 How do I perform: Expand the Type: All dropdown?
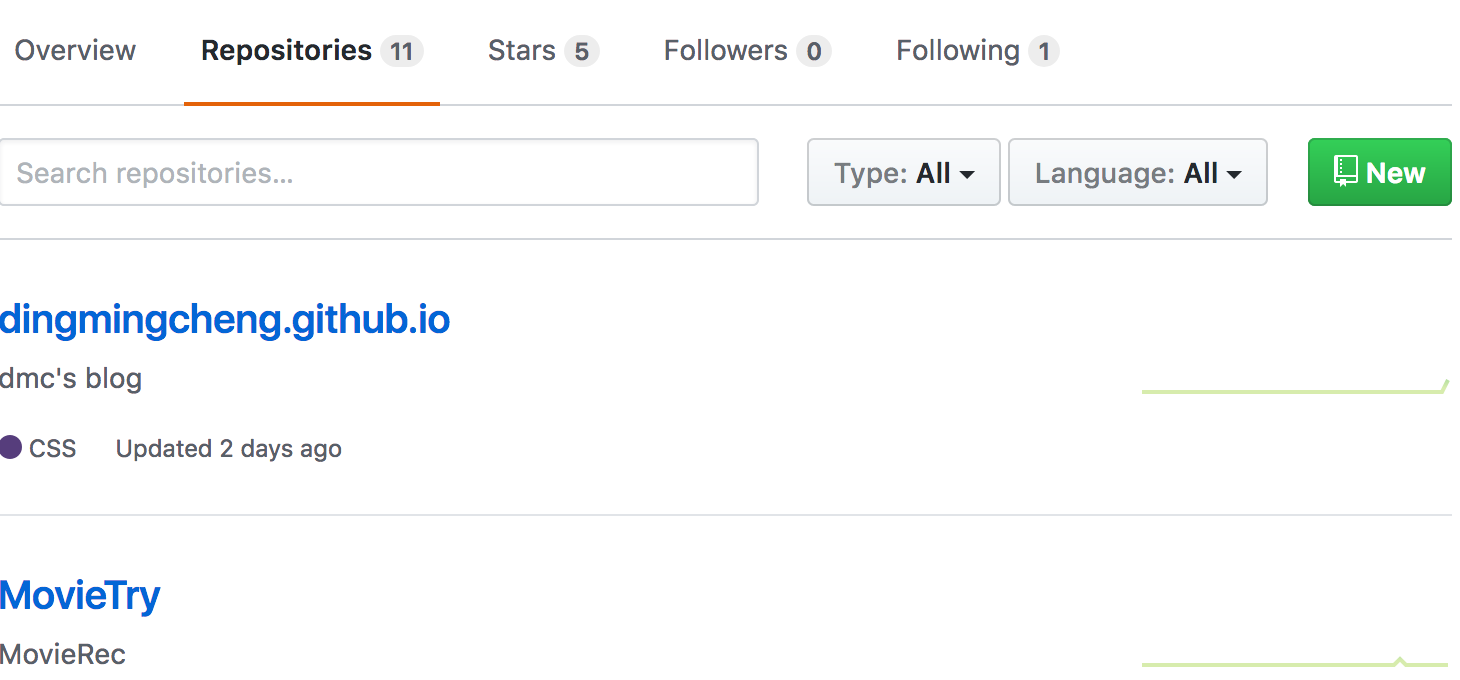pyautogui.click(x=904, y=172)
